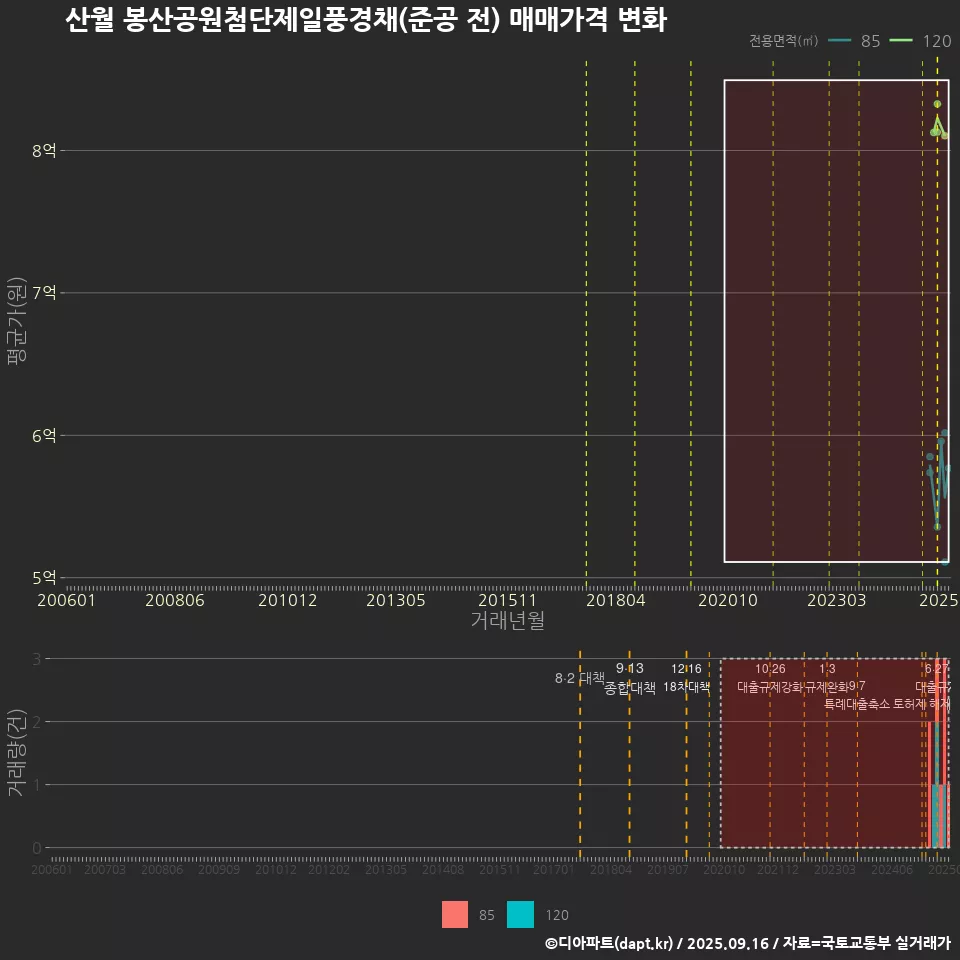Click the salmon 85 color swatch in bottom legend
The width and height of the screenshot is (960, 960).
(x=455, y=914)
